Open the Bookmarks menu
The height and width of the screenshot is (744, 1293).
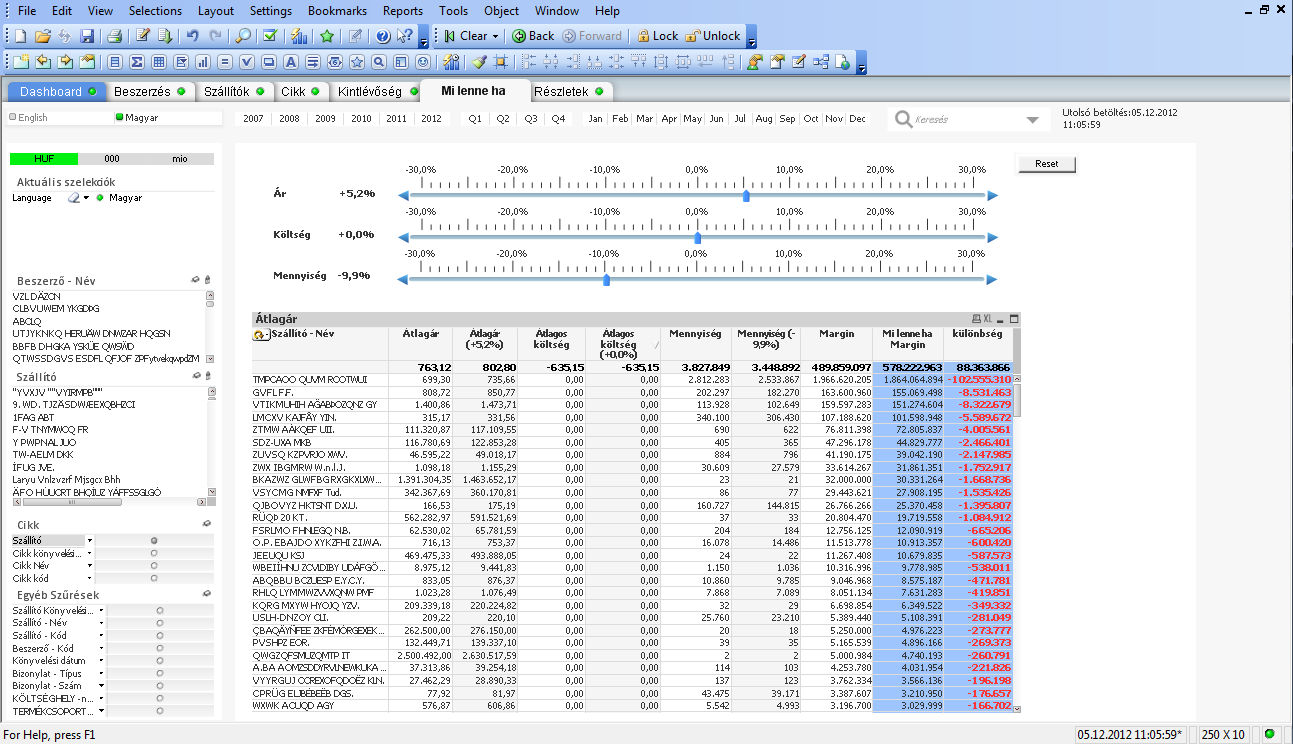337,11
